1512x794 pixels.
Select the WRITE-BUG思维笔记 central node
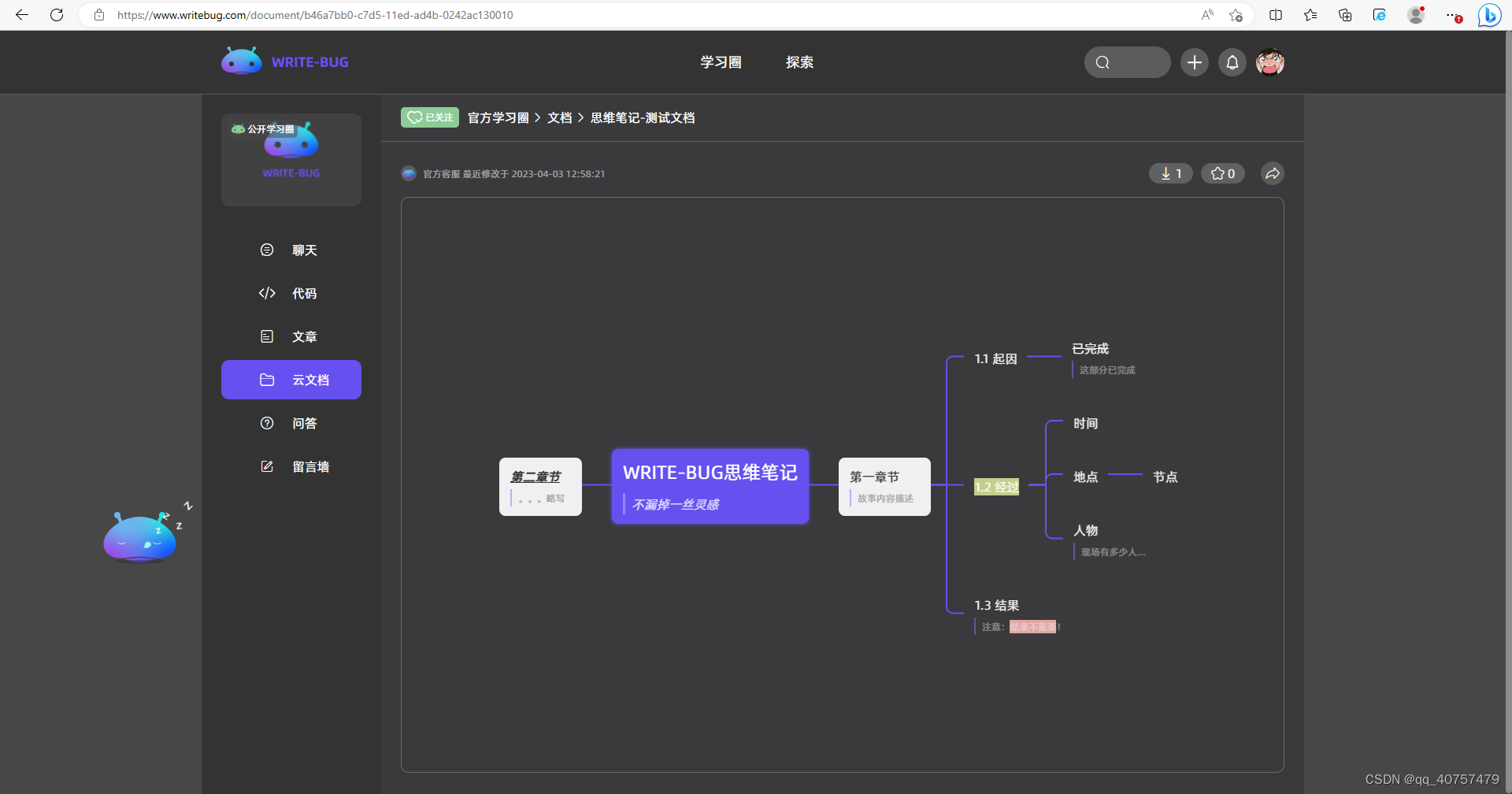pyautogui.click(x=710, y=486)
